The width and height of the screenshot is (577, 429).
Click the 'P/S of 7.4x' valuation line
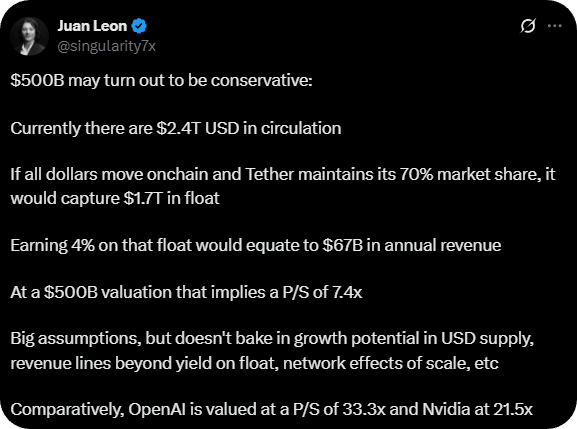(x=322, y=292)
